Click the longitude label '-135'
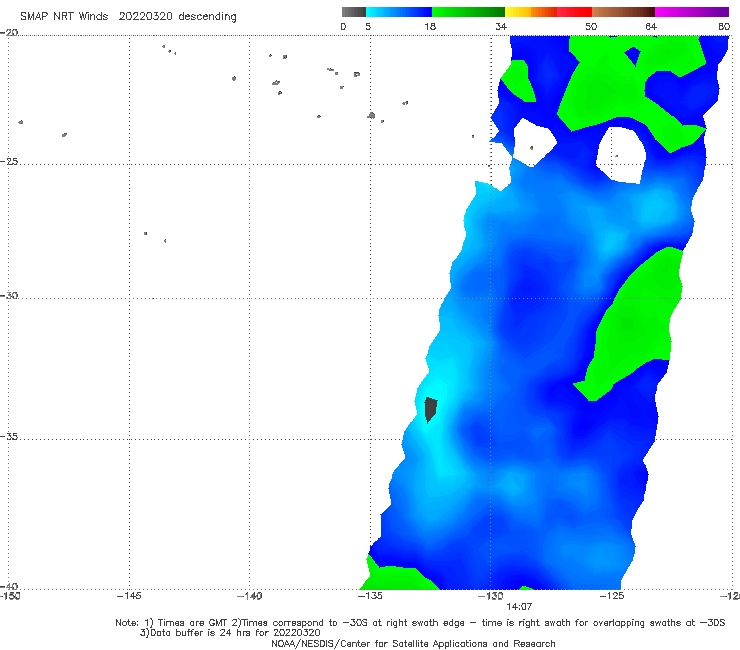This screenshot has height=650, width=740. pyautogui.click(x=370, y=596)
